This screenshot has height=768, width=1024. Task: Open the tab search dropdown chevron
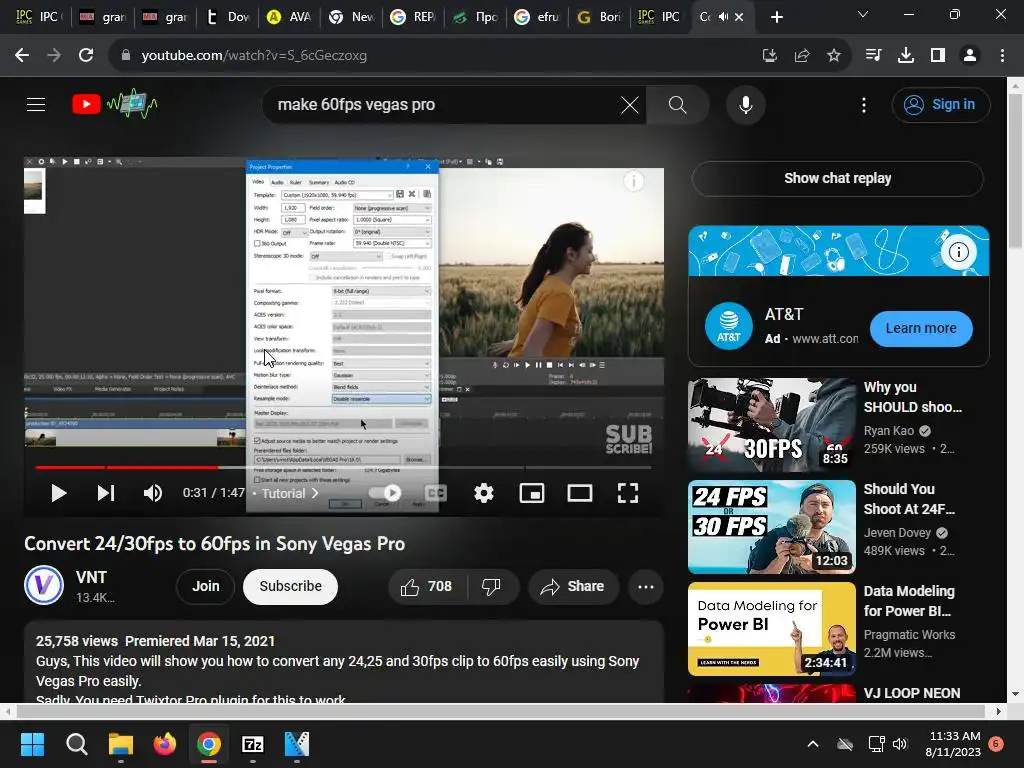click(x=863, y=14)
